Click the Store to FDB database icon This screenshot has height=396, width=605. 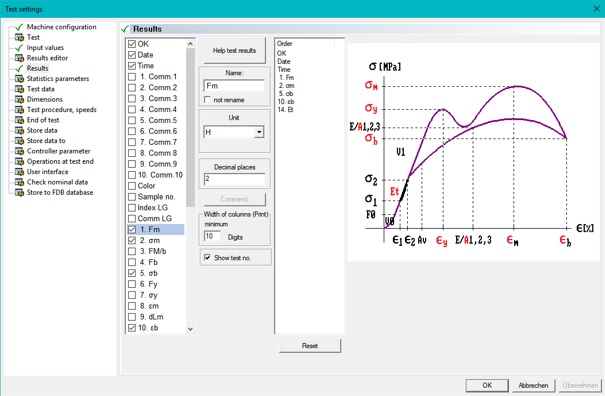tap(19, 193)
